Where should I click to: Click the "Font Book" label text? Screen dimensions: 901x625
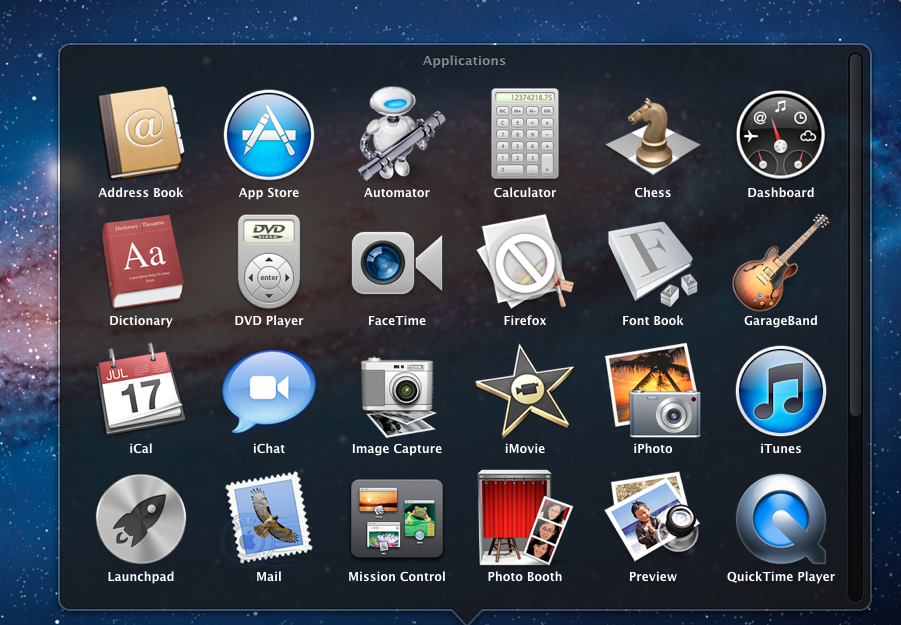[x=653, y=321]
